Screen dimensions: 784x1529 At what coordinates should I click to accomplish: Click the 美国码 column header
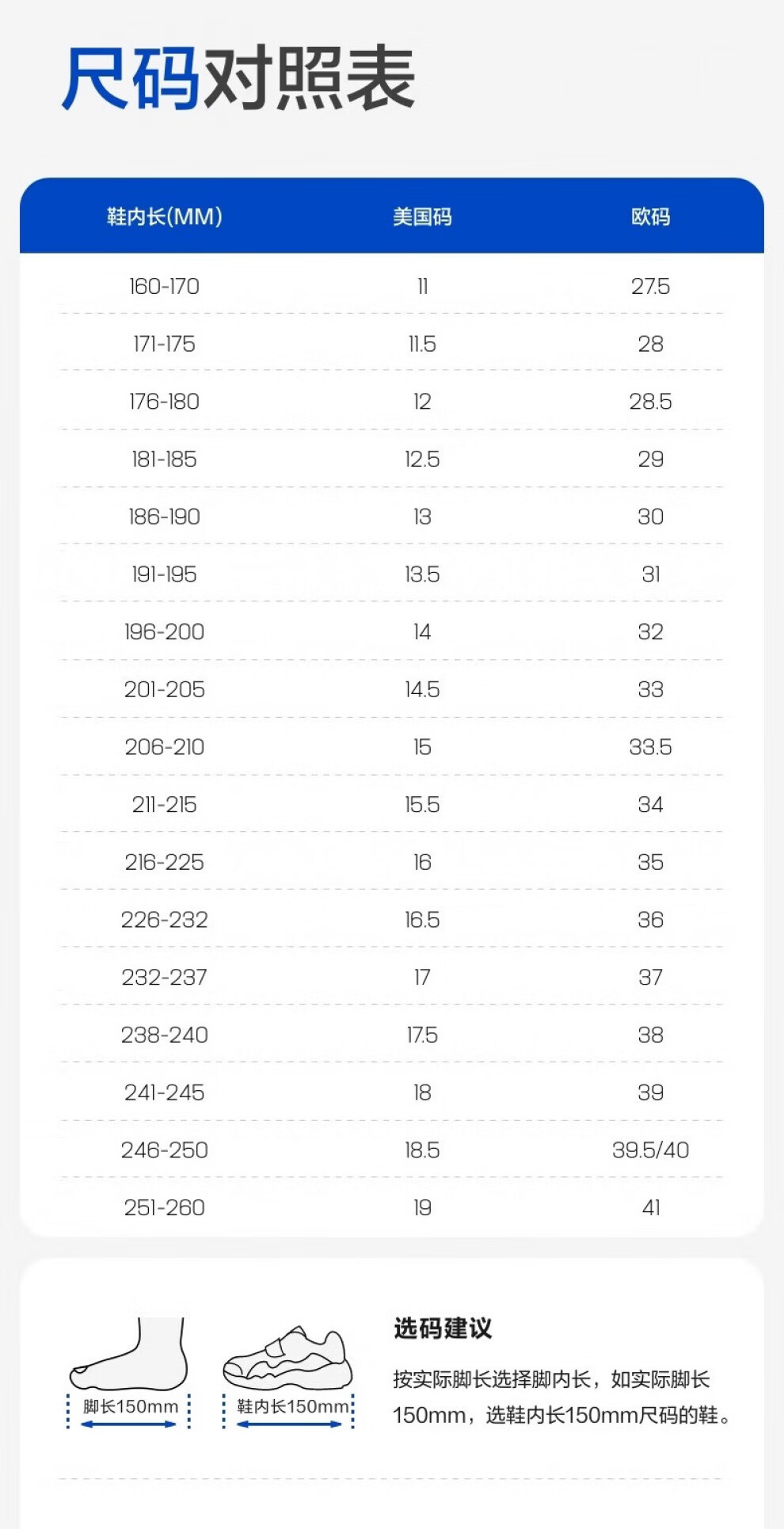422,216
